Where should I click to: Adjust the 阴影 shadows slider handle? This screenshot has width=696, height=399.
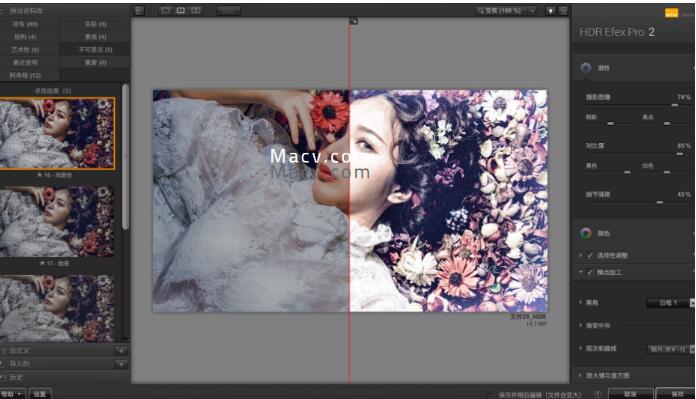[610, 123]
